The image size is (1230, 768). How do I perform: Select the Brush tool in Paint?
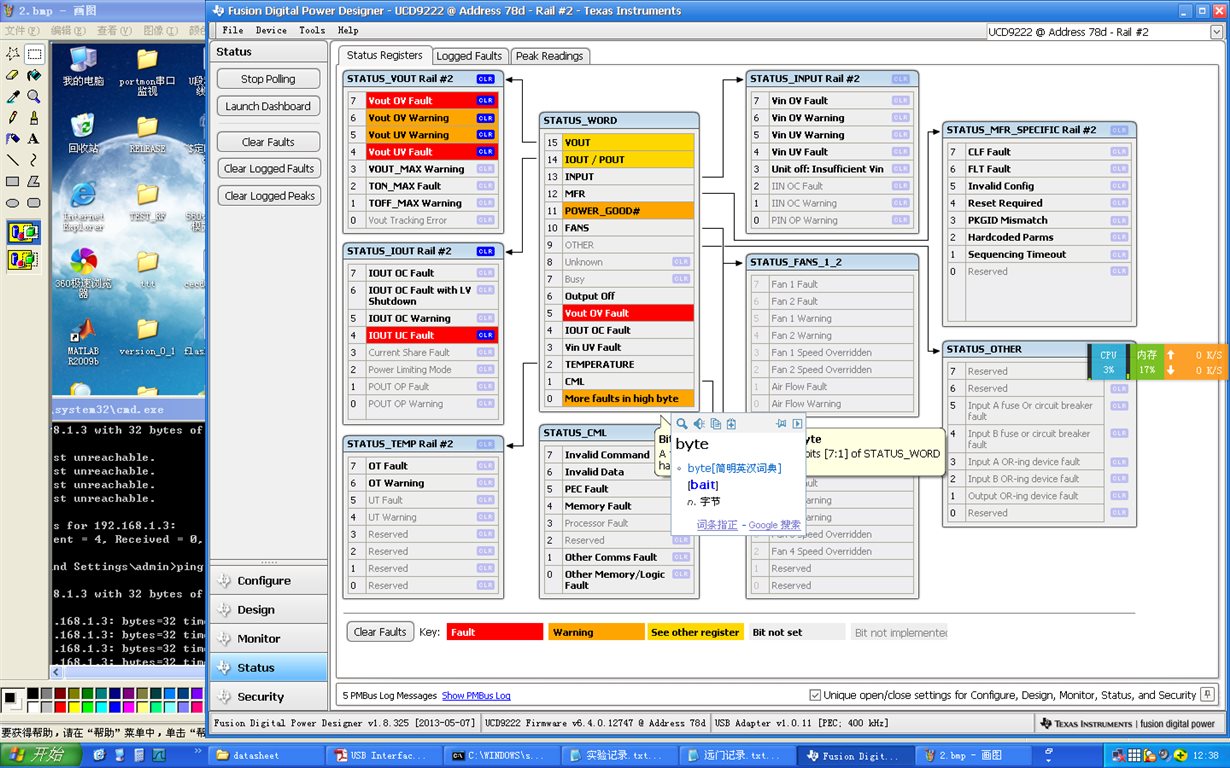[34, 118]
